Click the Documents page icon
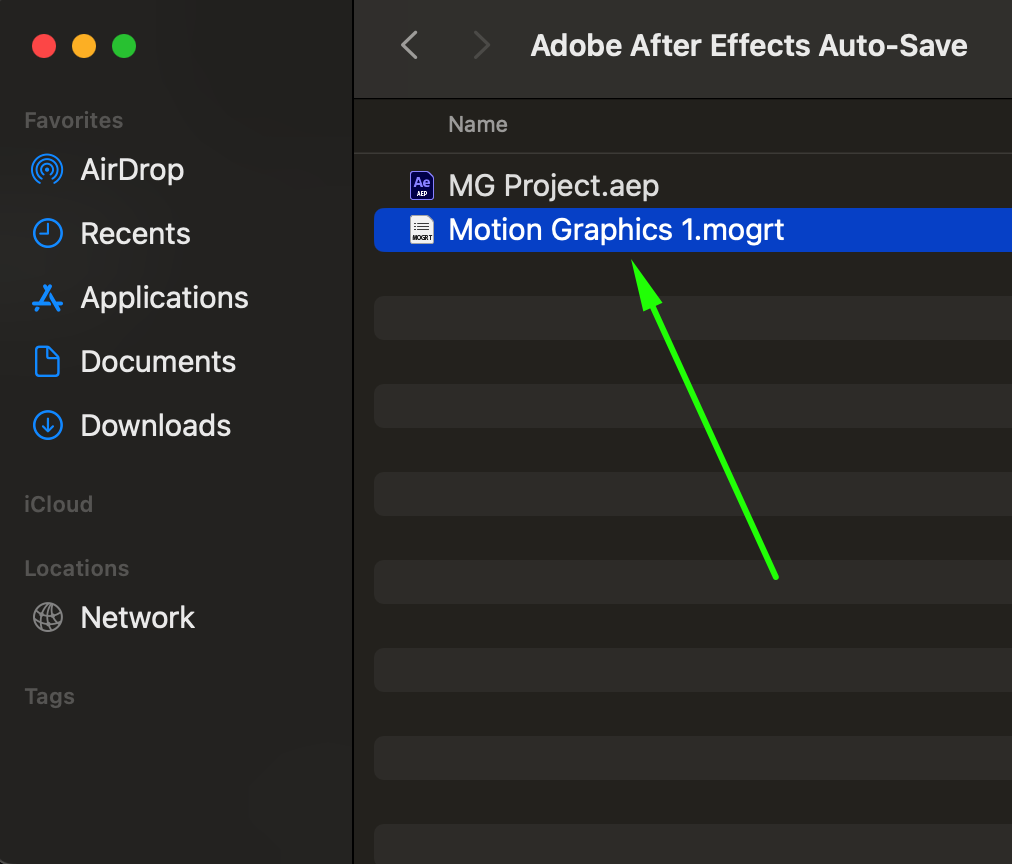Screen dimensions: 1012x864 tap(47, 362)
